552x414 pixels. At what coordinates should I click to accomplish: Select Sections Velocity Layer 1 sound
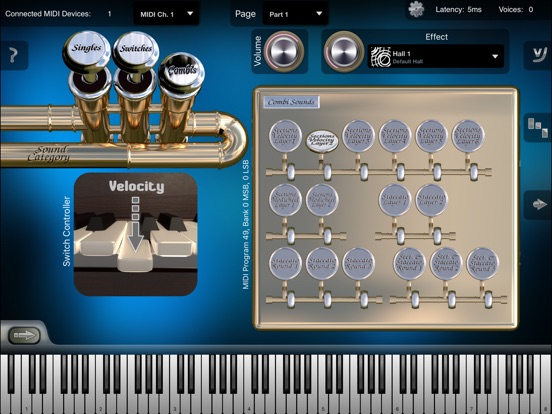tap(285, 136)
